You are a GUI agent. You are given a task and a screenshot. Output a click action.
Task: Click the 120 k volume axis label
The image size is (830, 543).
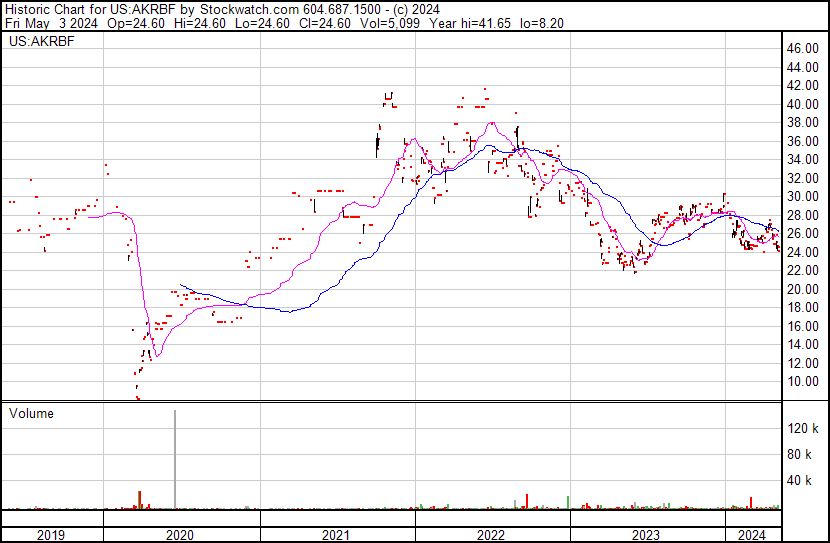[x=804, y=429]
